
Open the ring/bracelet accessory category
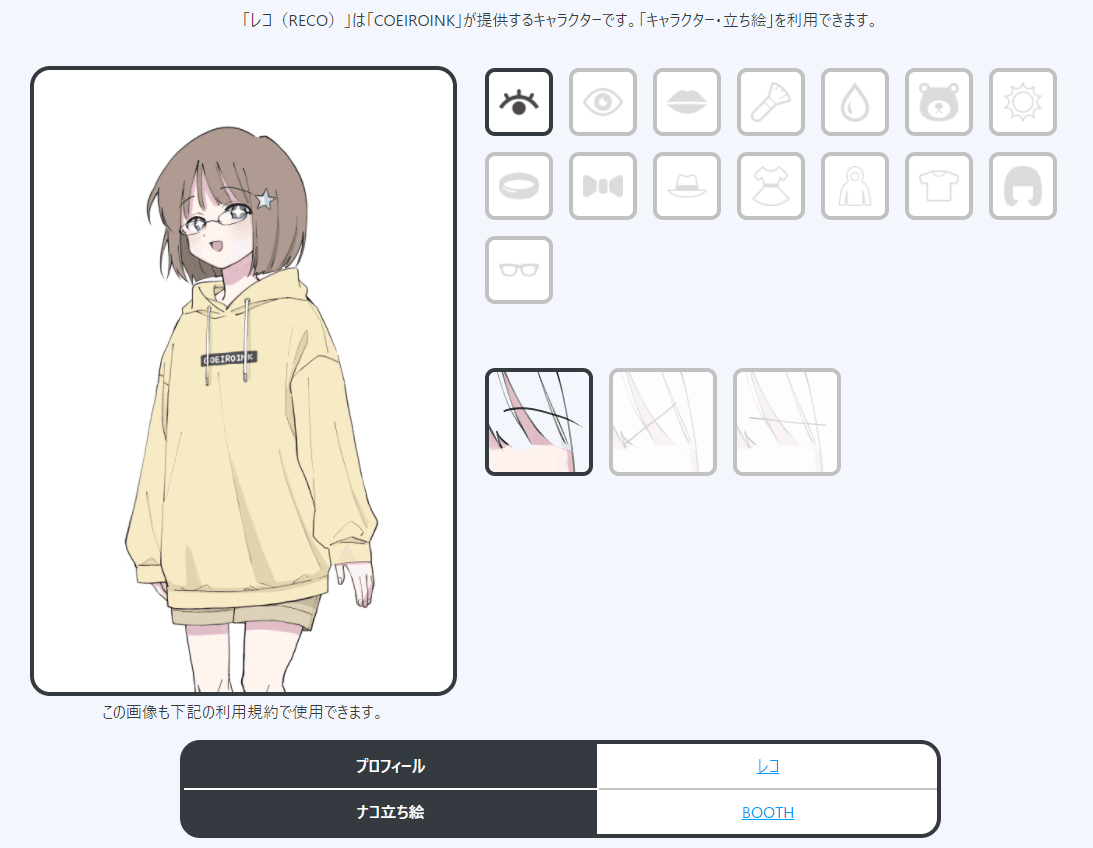point(519,186)
